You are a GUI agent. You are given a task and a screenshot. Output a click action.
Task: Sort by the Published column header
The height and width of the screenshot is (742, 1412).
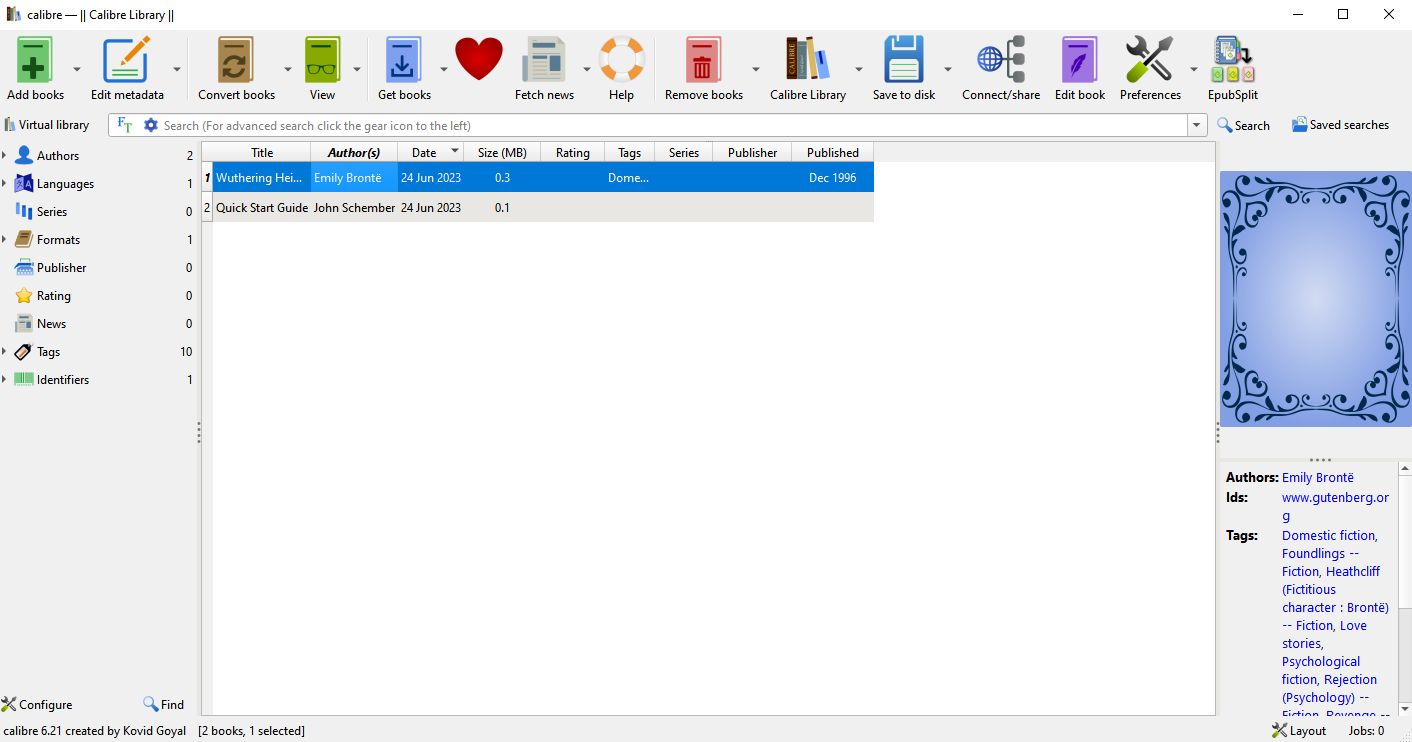point(833,152)
